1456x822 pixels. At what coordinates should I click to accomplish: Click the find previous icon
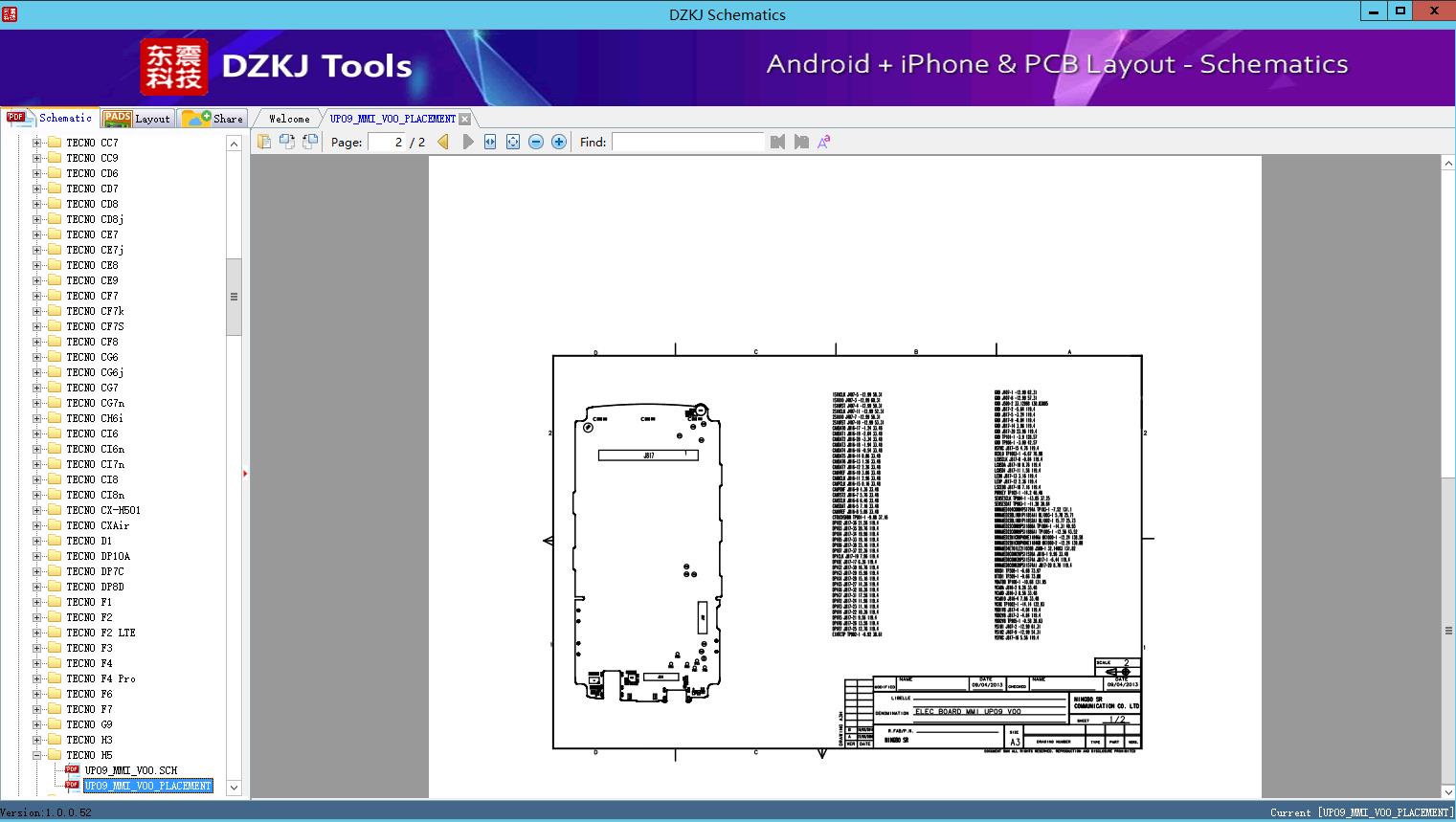point(777,142)
